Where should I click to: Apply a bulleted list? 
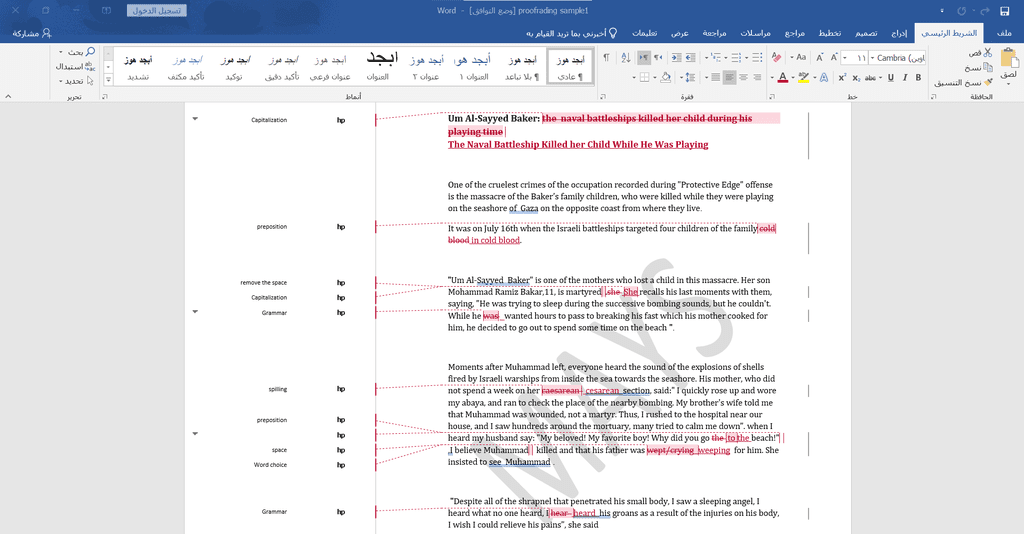[757, 57]
